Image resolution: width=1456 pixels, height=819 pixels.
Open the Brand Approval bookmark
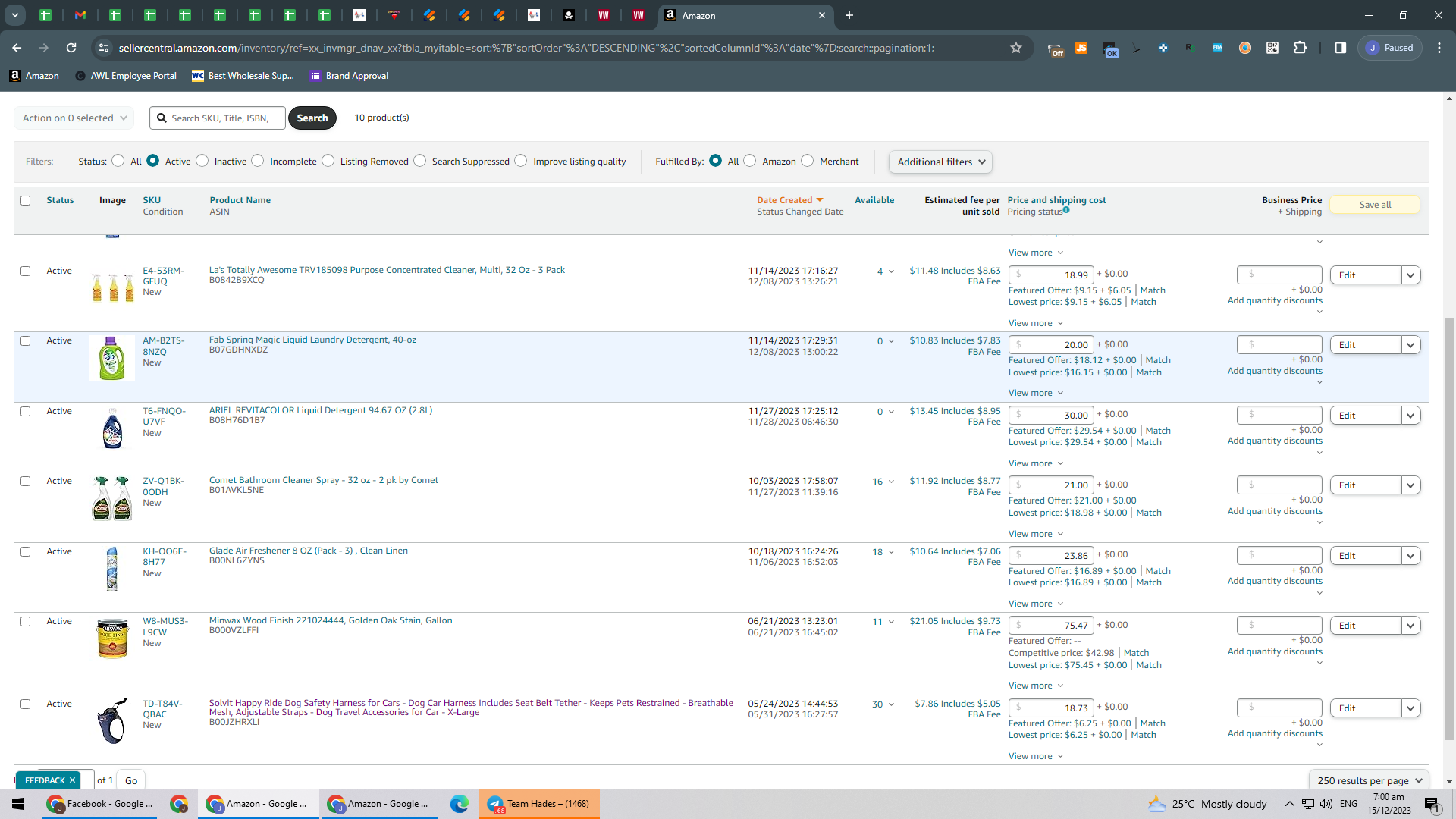point(350,76)
